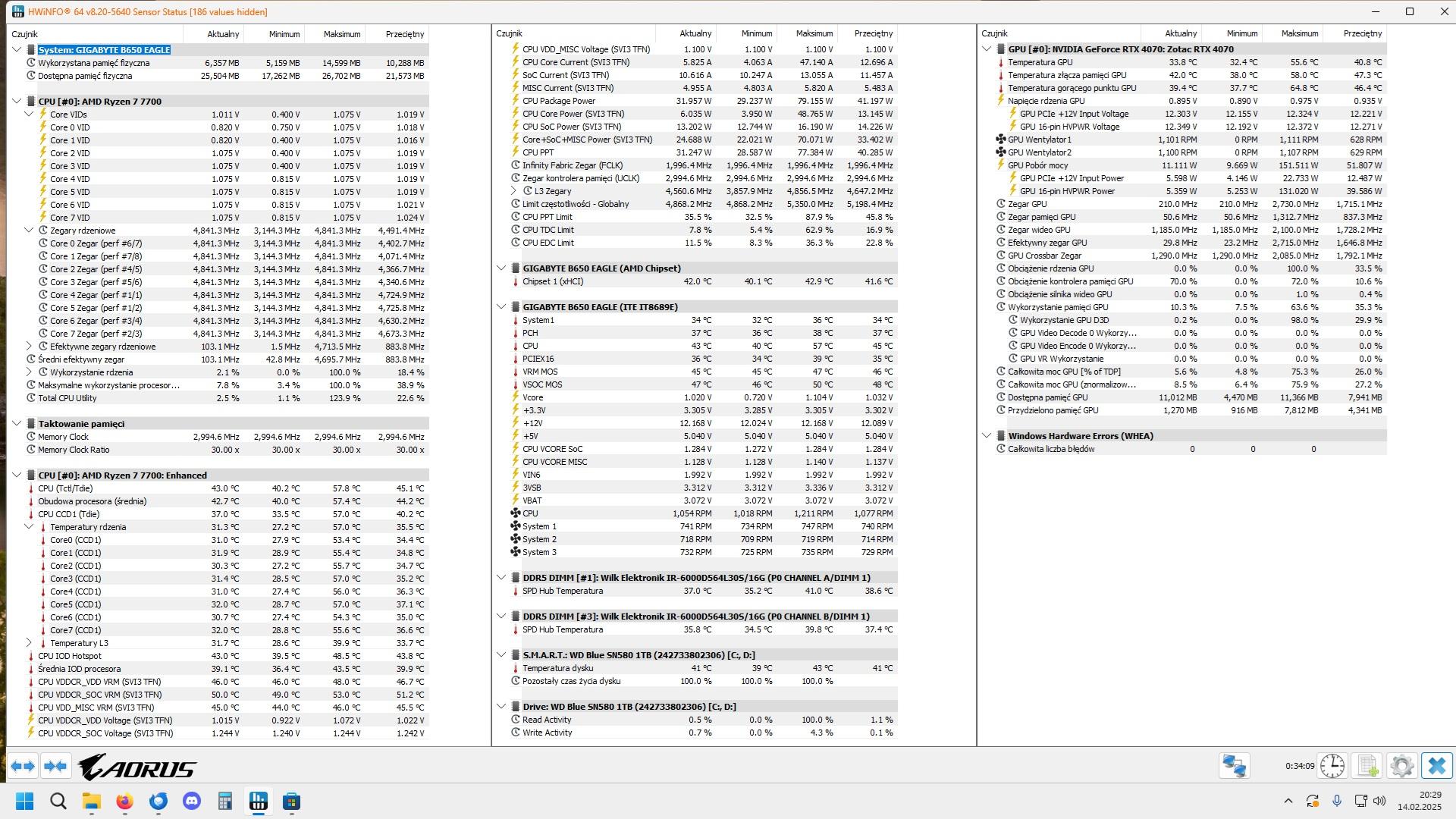The width and height of the screenshot is (1456, 819).
Task: Open sensor settings gear icon
Action: point(1402,766)
